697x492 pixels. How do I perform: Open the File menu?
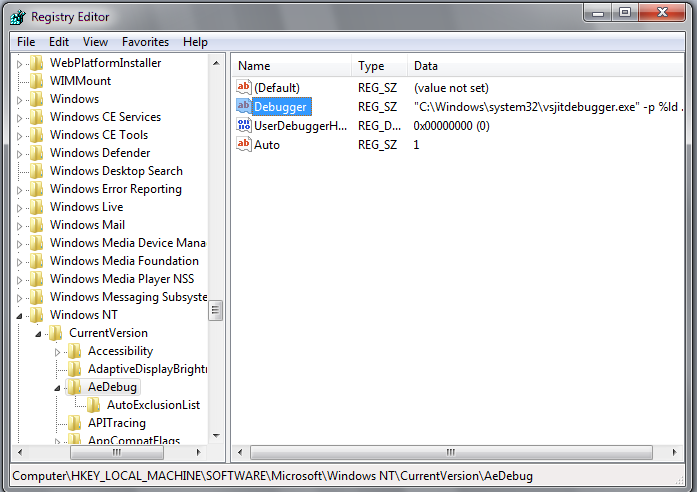click(x=26, y=42)
